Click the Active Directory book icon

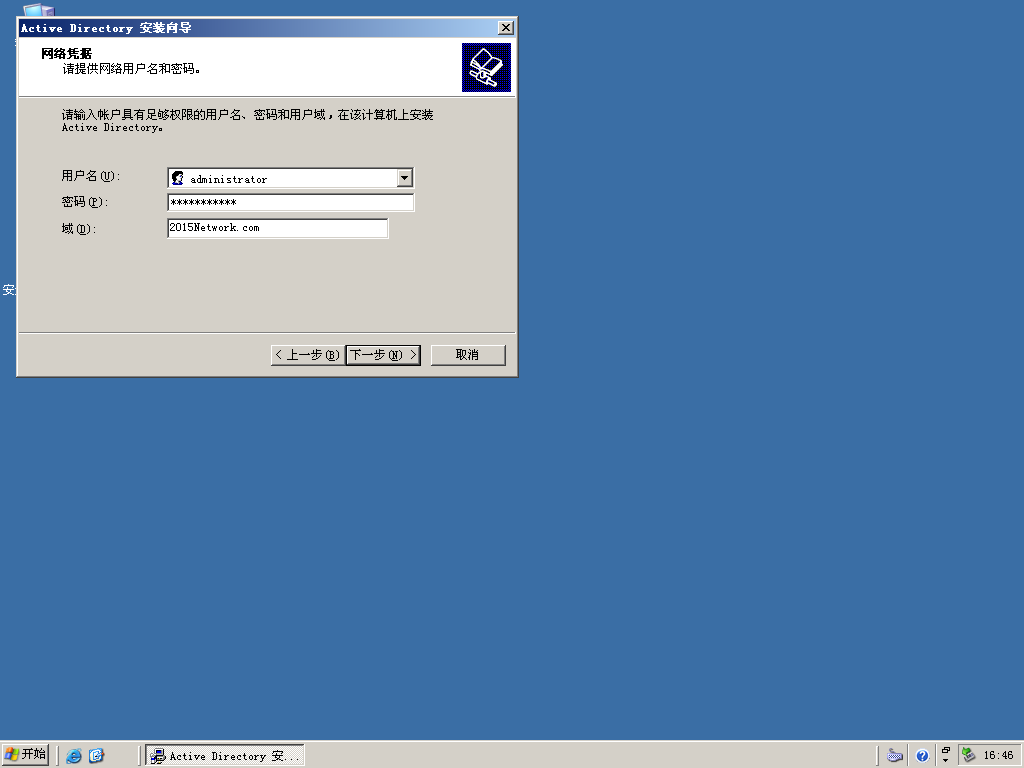(x=486, y=67)
